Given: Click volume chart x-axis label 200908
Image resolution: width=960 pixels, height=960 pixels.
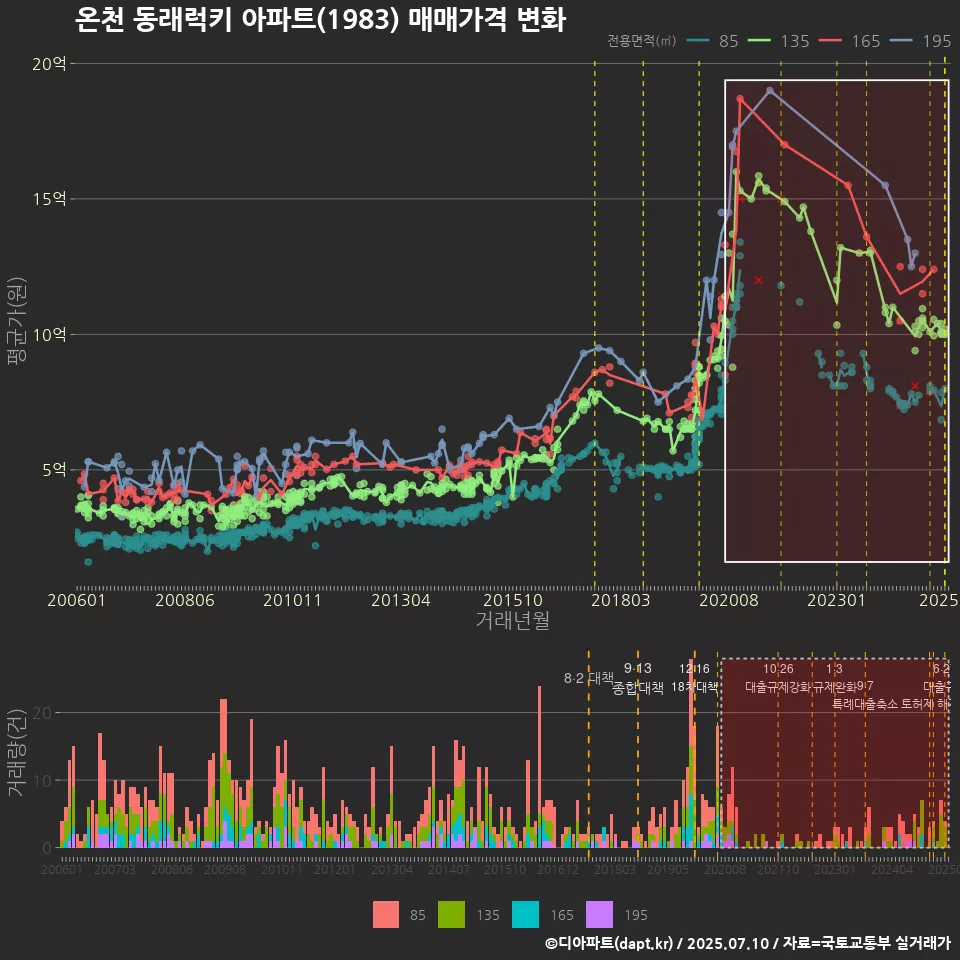Looking at the screenshot, I should click(x=225, y=869).
